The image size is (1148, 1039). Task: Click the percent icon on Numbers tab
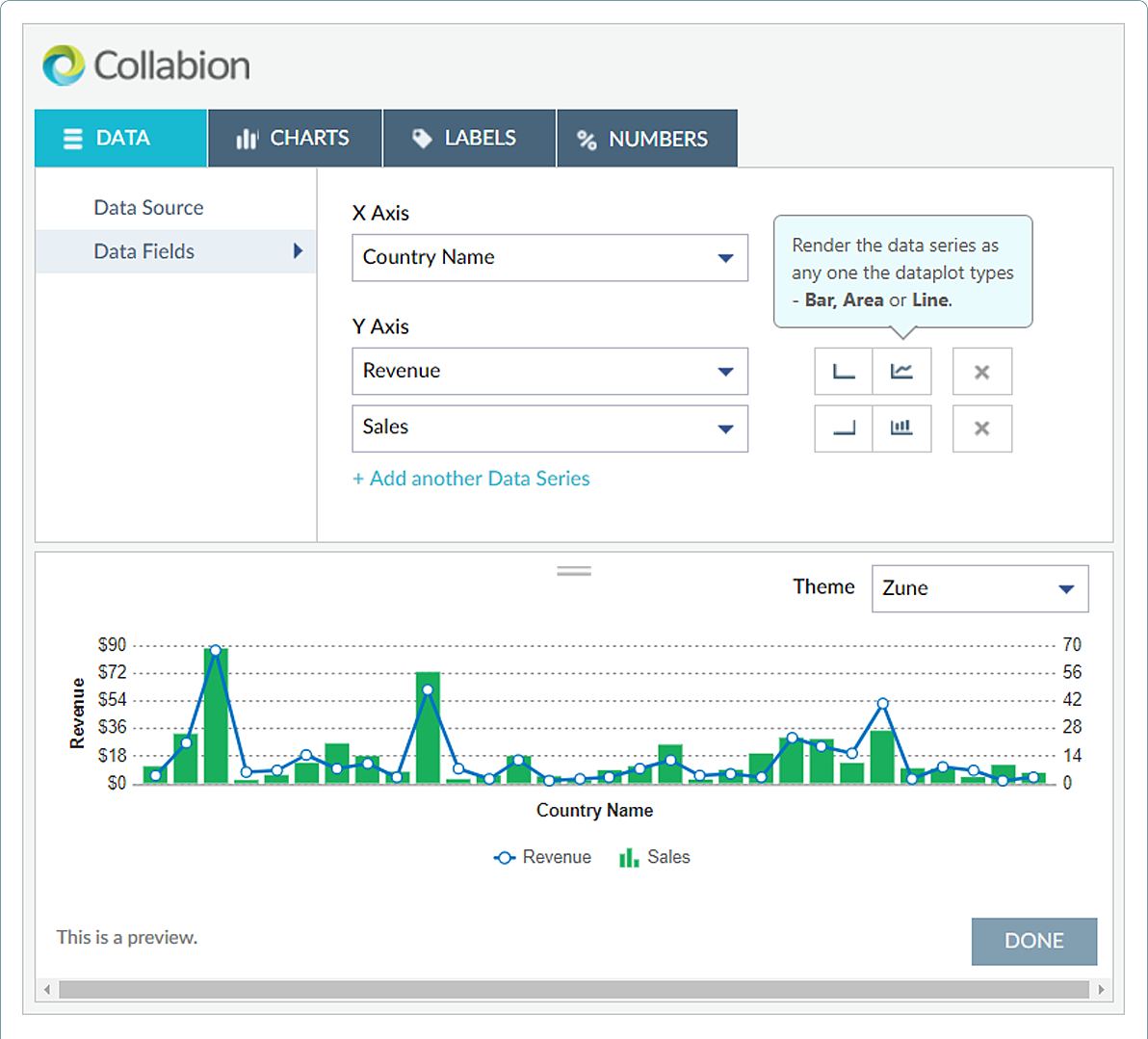pyautogui.click(x=588, y=138)
